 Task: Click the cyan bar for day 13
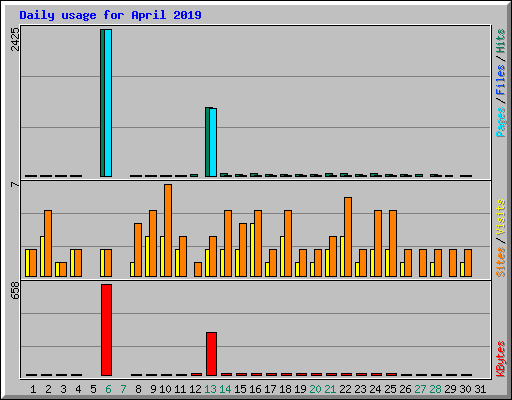pos(213,142)
